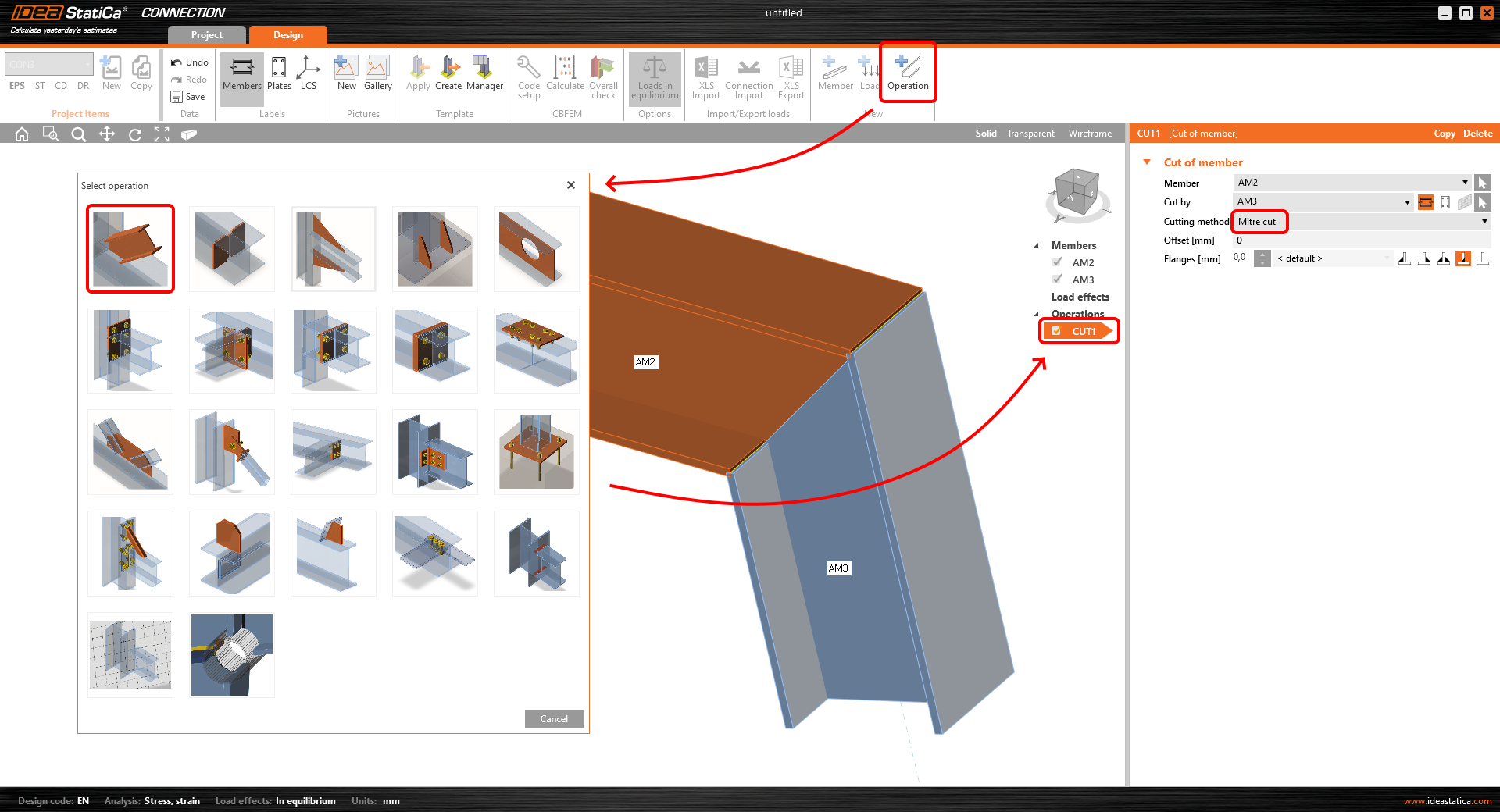Viewport: 1500px width, 812px height.
Task: Activate the zoom magnifier tool
Action: [78, 134]
